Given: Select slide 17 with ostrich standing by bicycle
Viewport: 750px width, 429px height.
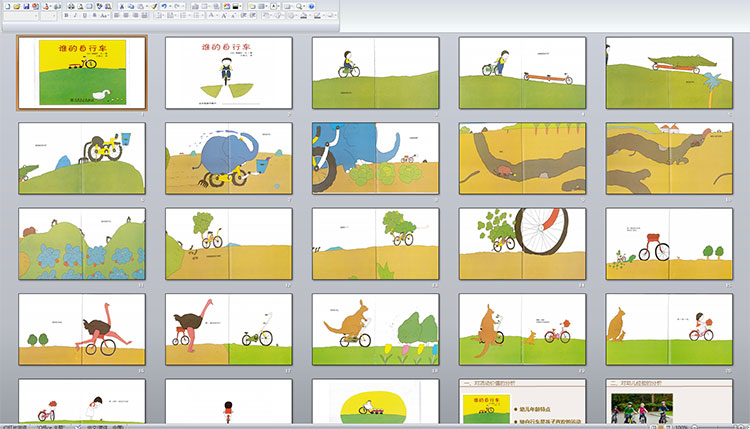Looking at the screenshot, I should 229,330.
